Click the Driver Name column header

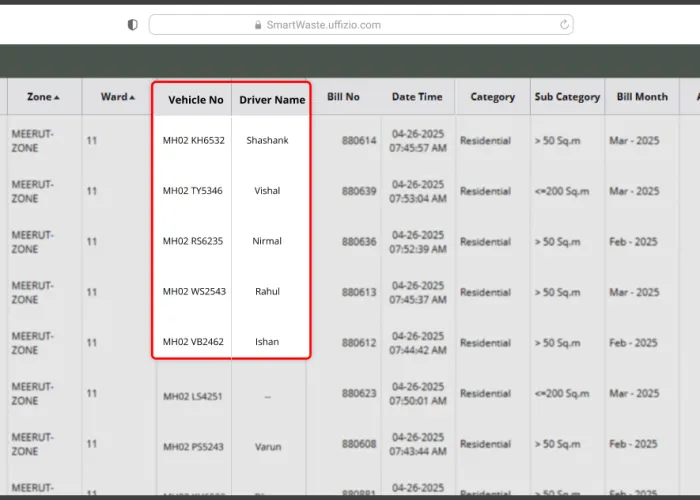point(272,100)
